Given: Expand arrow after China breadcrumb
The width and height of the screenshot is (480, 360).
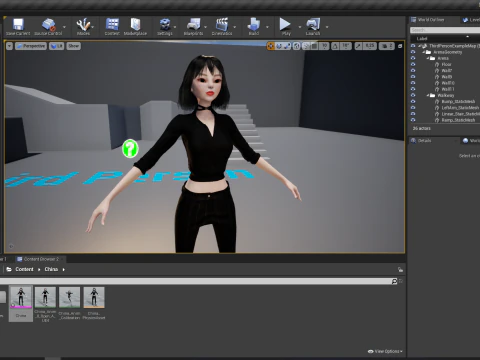Looking at the screenshot, I should [x=63, y=269].
